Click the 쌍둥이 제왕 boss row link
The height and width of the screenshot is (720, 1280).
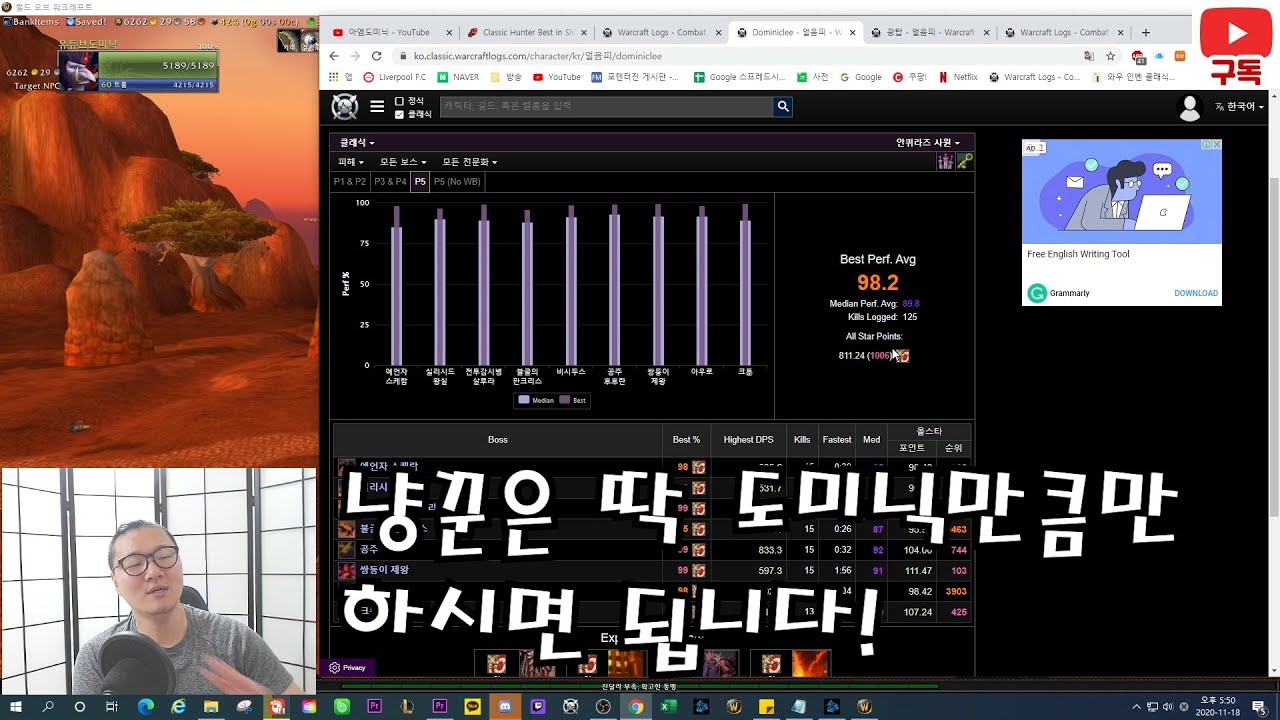click(x=384, y=570)
